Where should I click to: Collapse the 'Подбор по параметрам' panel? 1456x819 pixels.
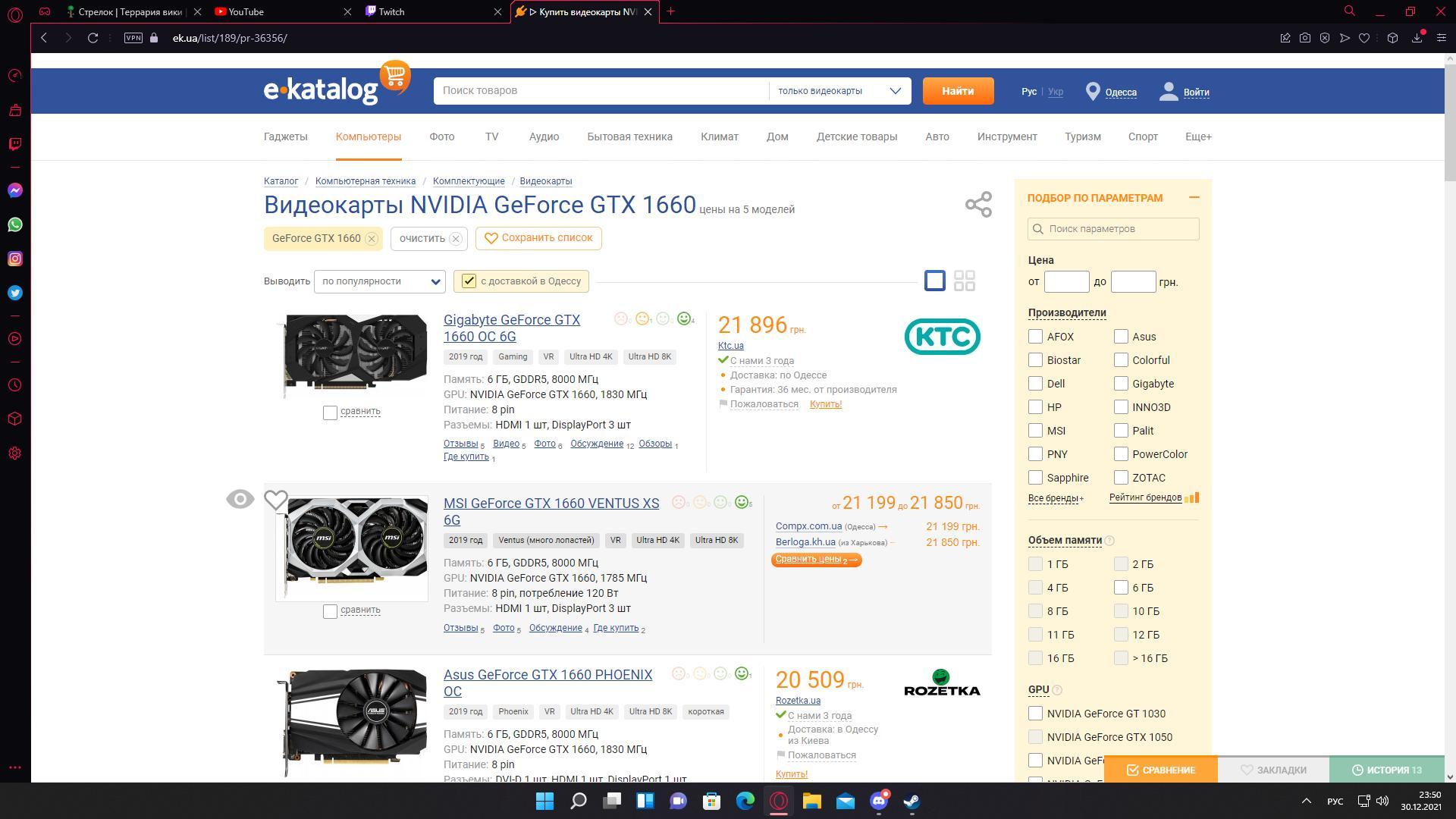click(x=1194, y=197)
